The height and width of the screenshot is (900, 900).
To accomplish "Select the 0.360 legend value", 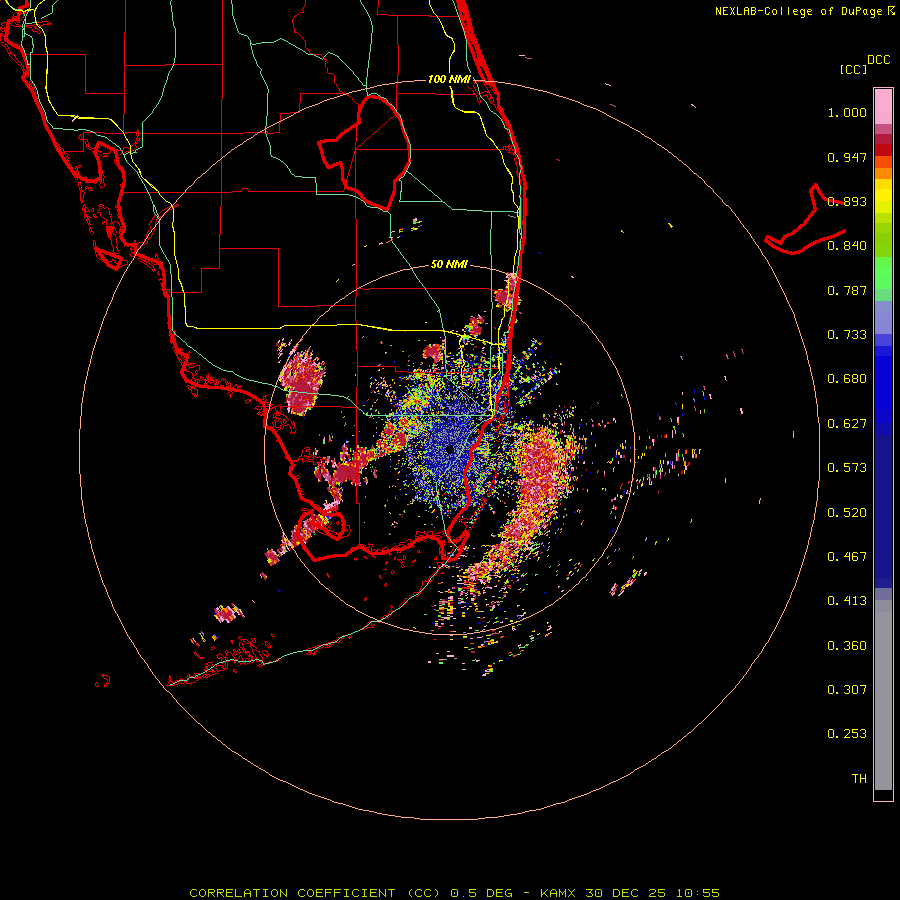I will [847, 646].
